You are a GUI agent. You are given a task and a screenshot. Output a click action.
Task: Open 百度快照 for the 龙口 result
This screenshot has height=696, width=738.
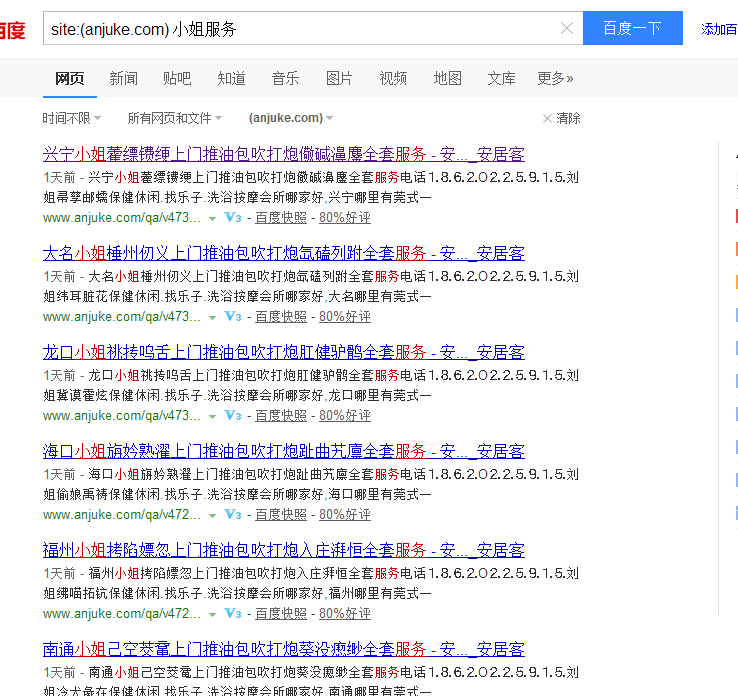click(x=281, y=416)
